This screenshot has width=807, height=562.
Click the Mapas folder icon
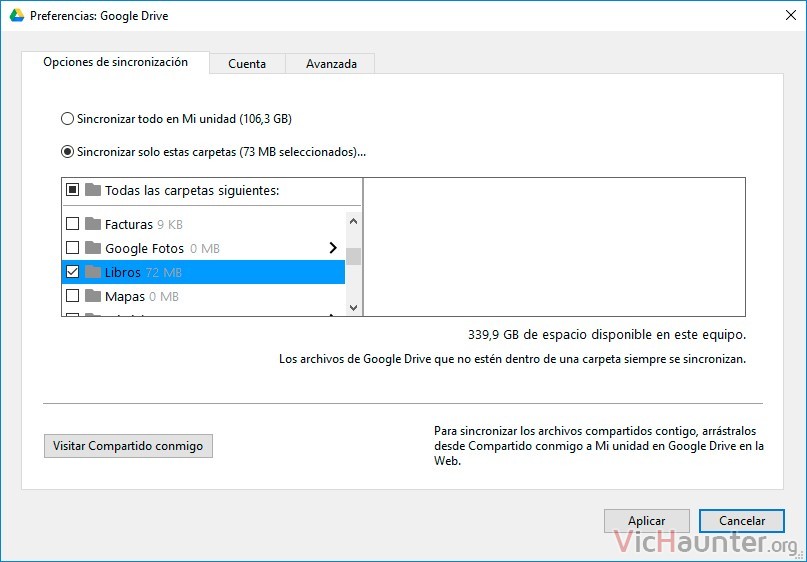click(93, 296)
